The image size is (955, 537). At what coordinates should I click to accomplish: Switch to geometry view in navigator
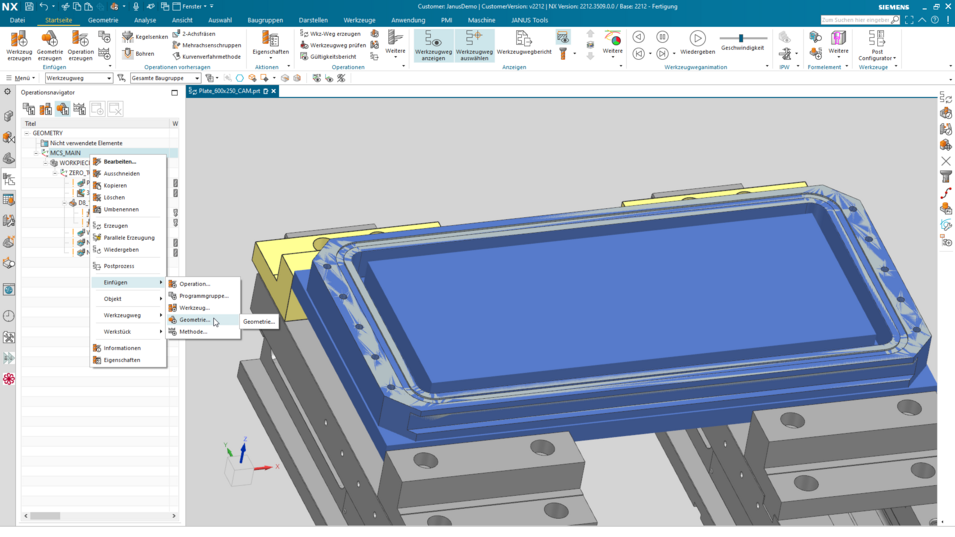63,109
